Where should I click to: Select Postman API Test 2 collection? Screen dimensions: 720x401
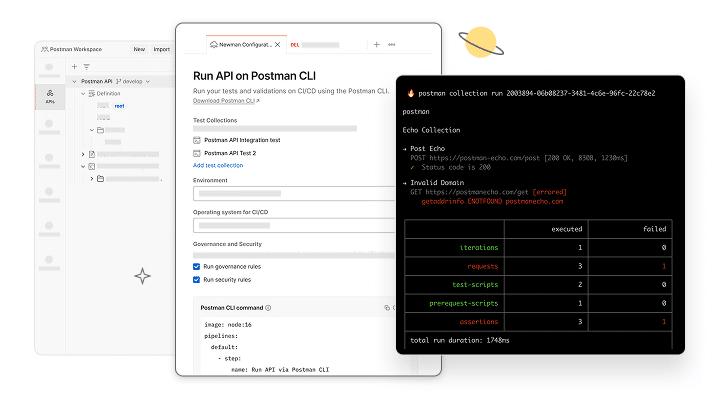click(230, 153)
